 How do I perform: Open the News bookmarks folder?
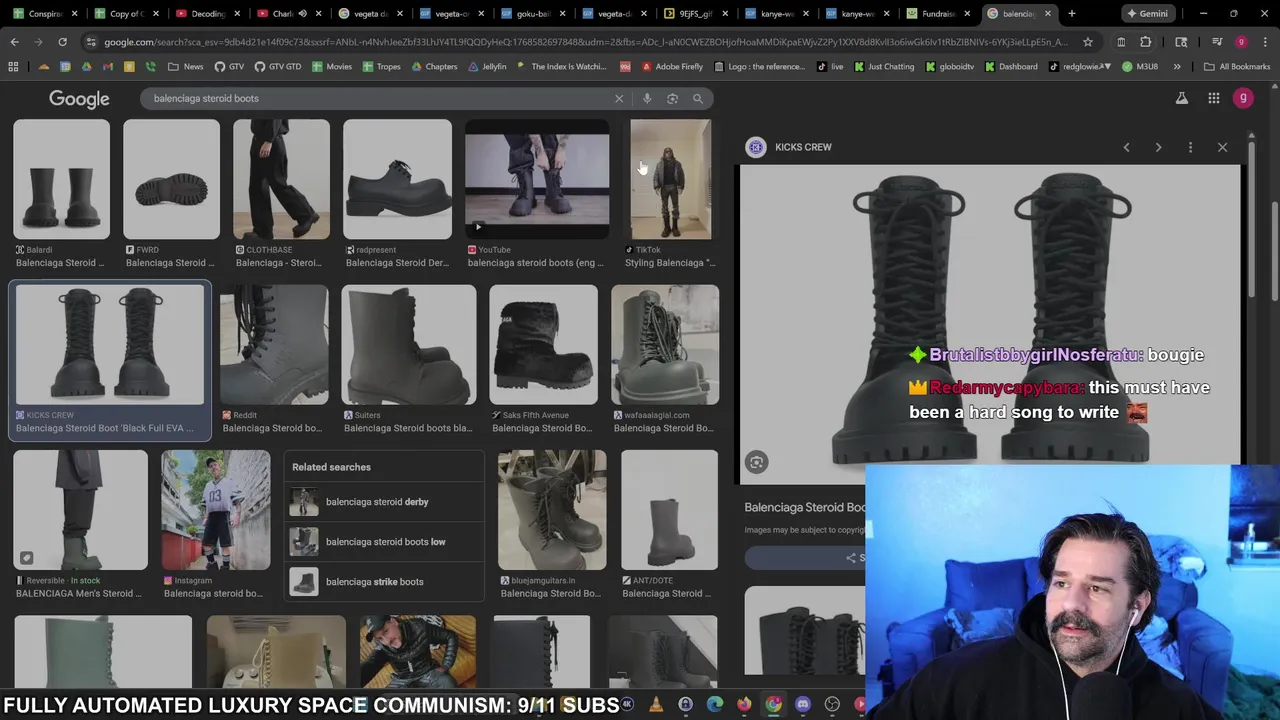tap(186, 67)
